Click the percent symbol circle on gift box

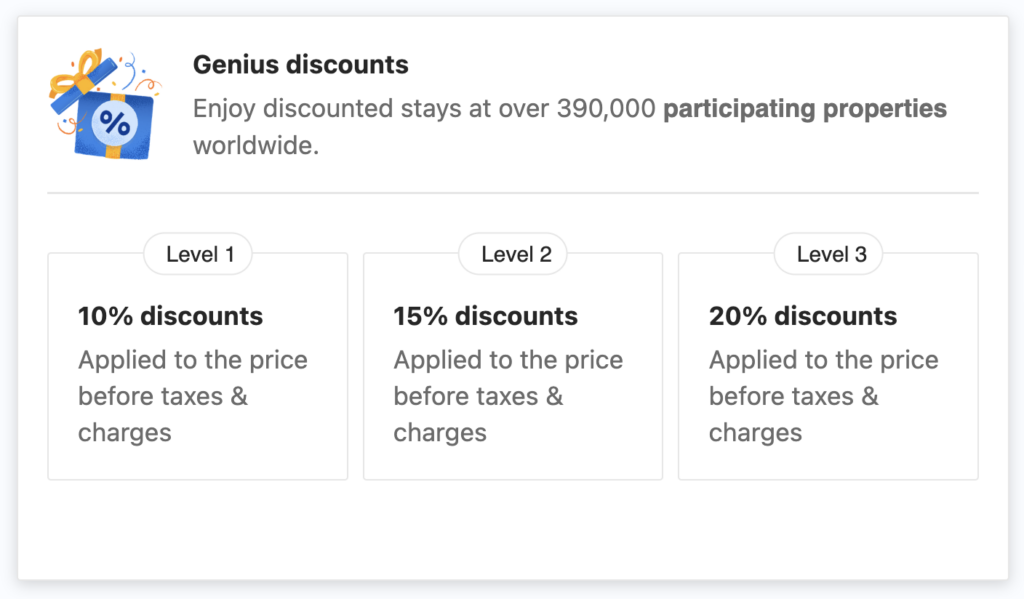tap(115, 123)
